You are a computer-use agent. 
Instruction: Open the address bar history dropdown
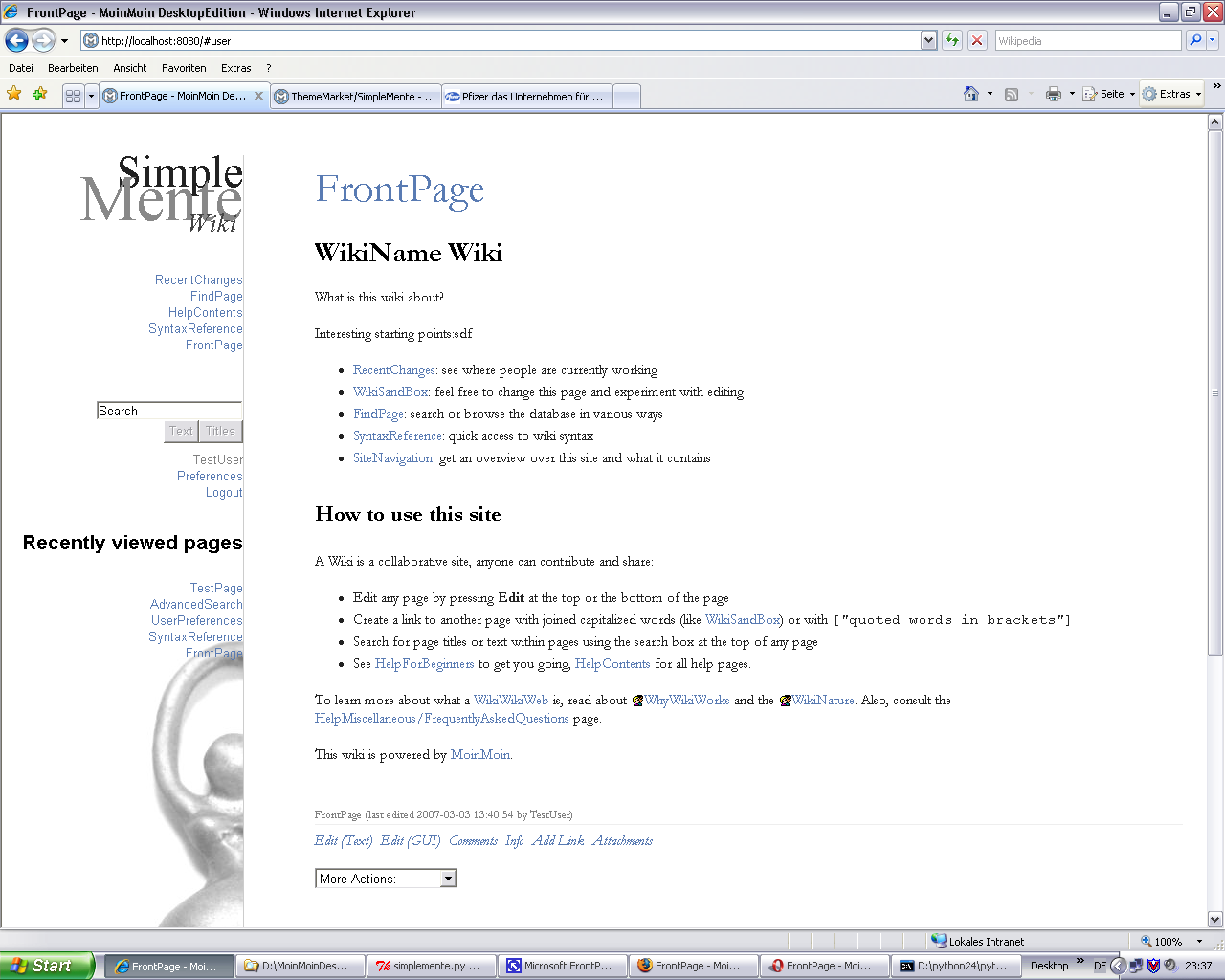[x=928, y=40]
